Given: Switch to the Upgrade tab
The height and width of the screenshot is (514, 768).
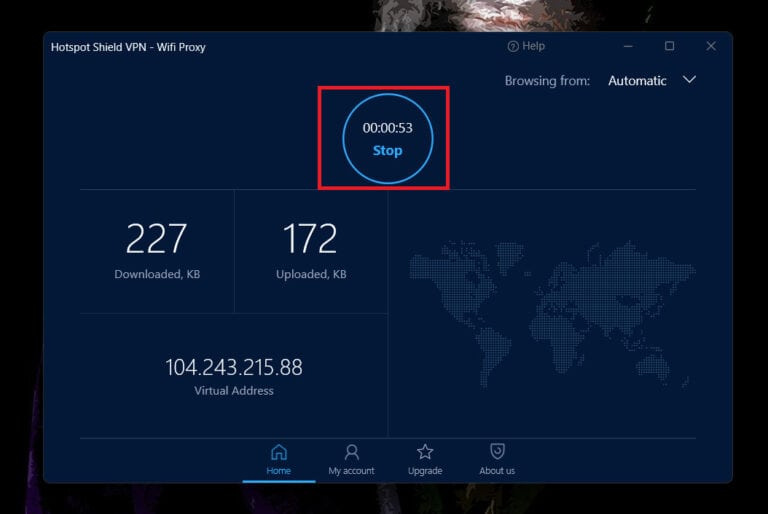Looking at the screenshot, I should pyautogui.click(x=425, y=460).
